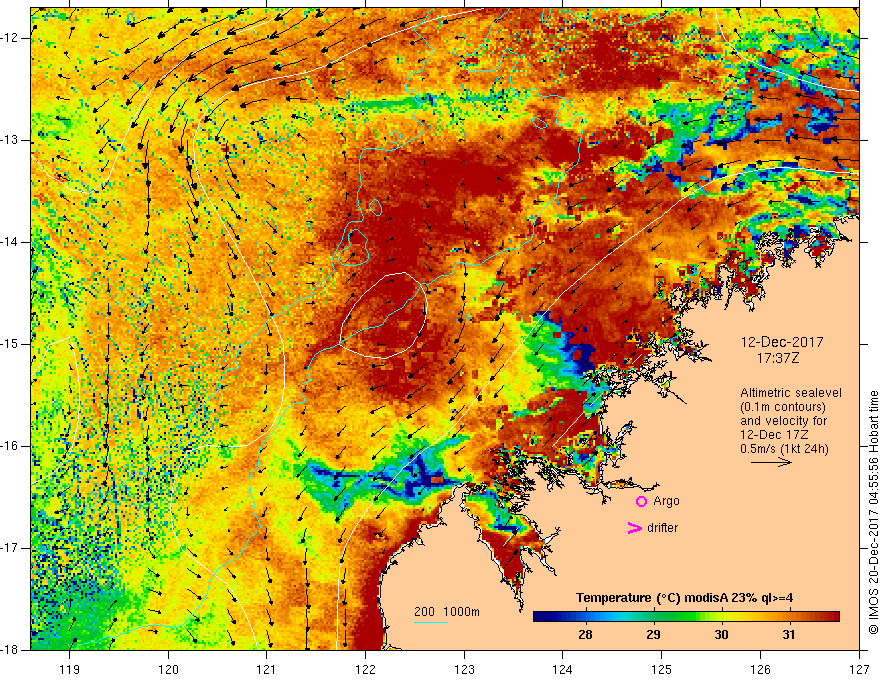Viewport: 880px width, 680px height.
Task: Click the 'drifter' legend label
Action: point(662,528)
